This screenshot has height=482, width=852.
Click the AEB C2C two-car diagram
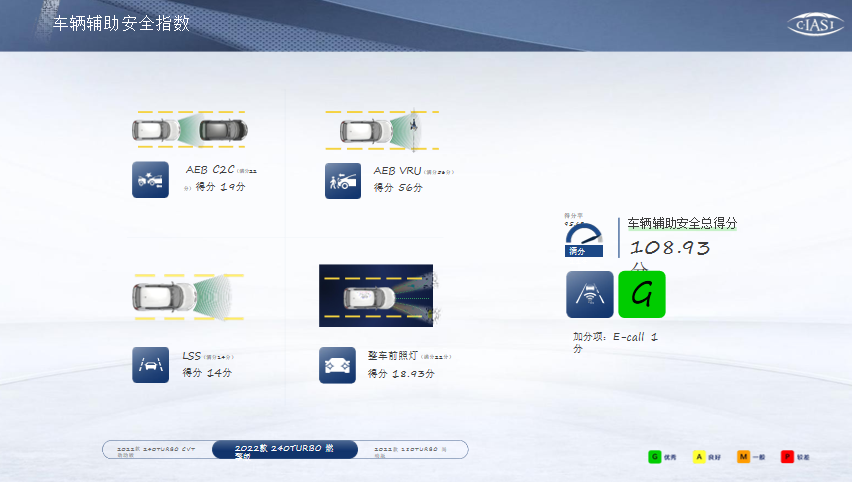pyautogui.click(x=190, y=130)
